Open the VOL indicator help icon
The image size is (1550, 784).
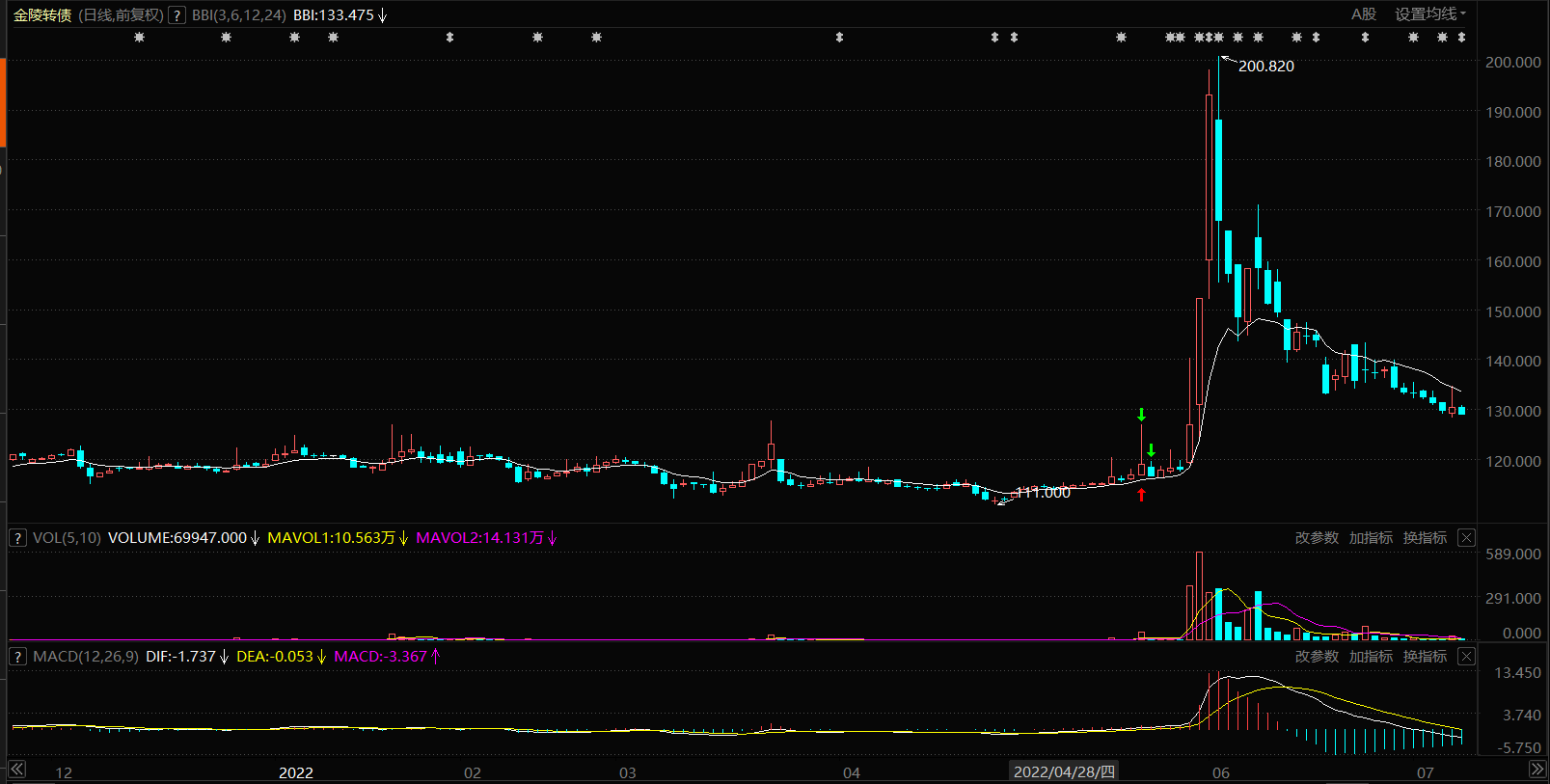click(x=17, y=538)
